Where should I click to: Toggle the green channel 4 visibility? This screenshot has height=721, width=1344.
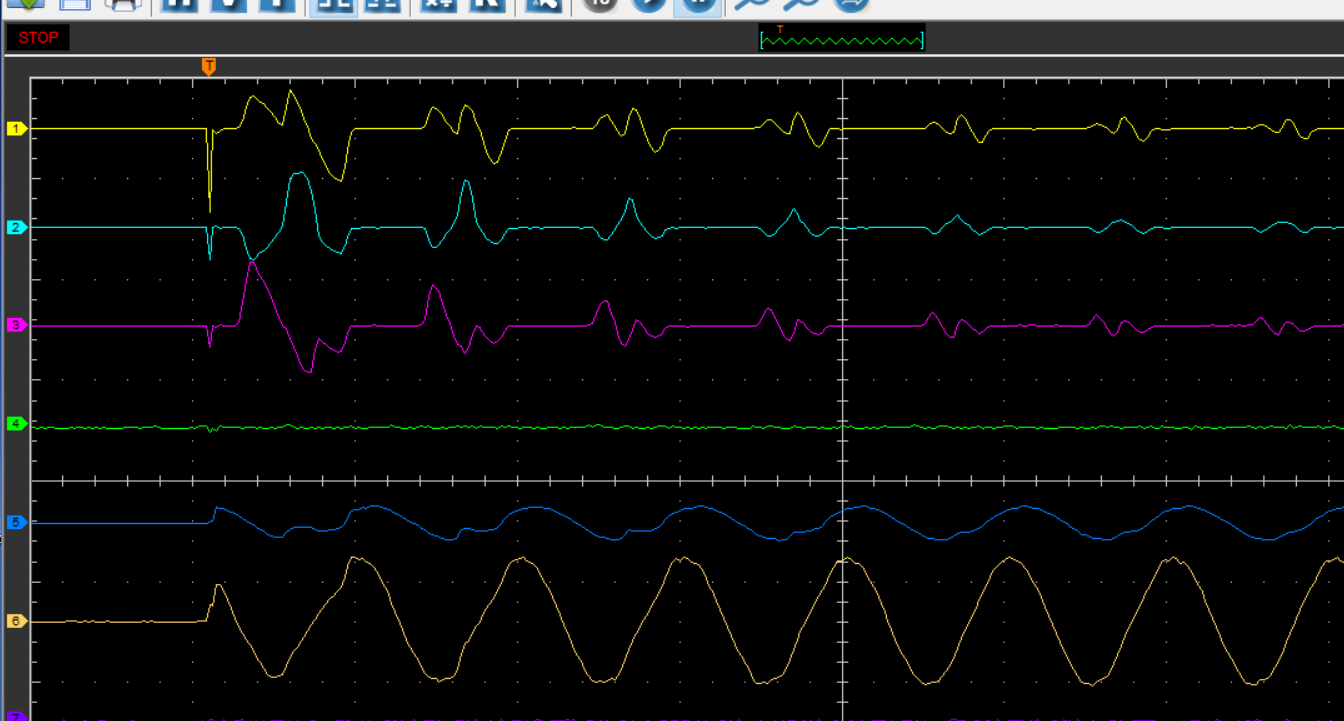[x=17, y=423]
